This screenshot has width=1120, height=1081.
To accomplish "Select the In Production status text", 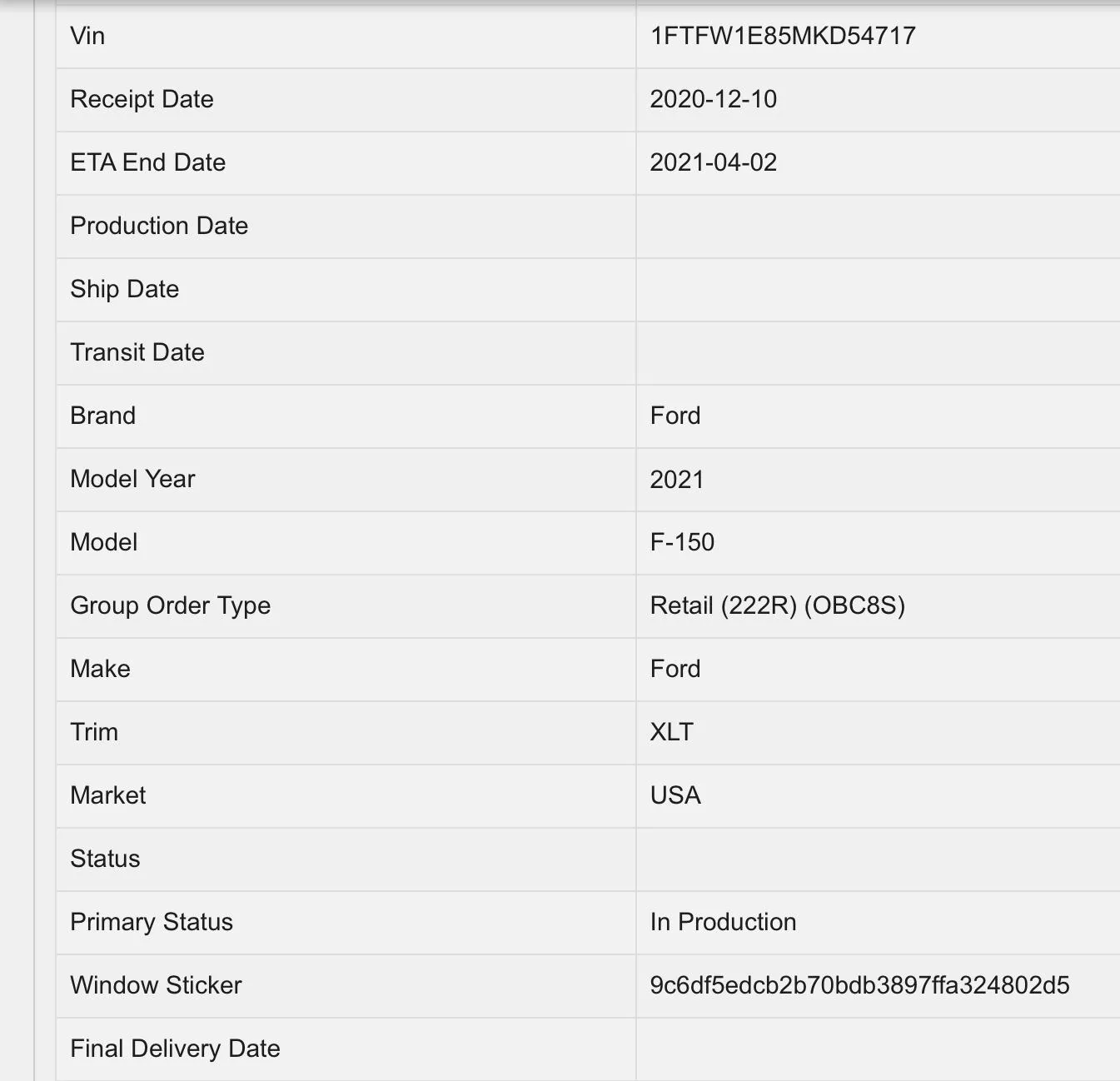I will tap(723, 922).
